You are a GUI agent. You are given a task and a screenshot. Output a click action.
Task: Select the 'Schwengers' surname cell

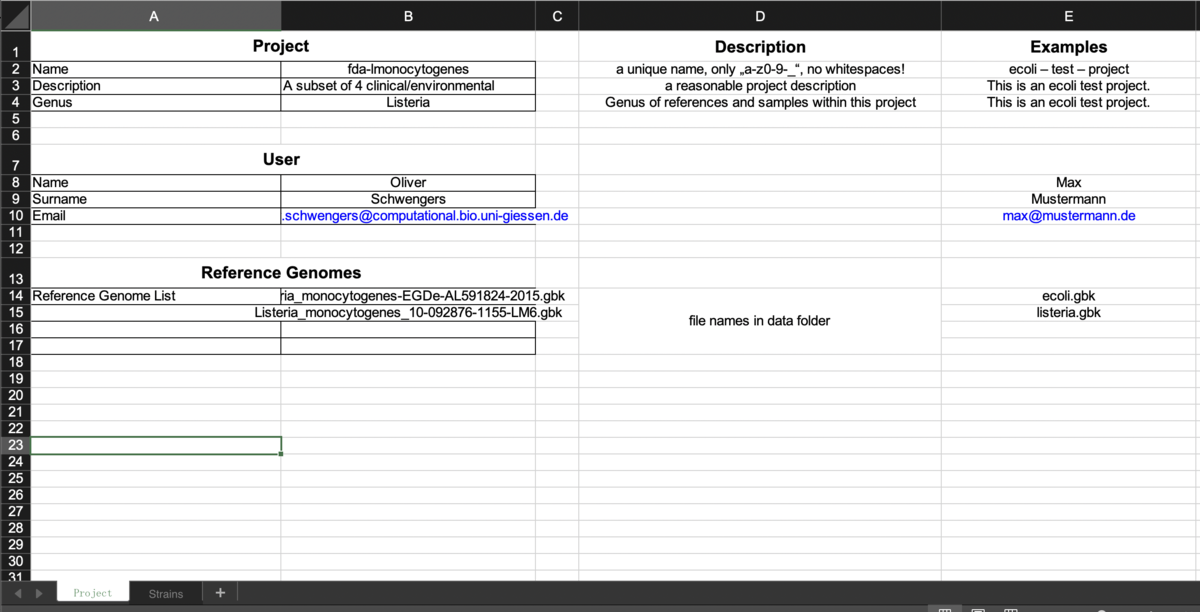[408, 199]
